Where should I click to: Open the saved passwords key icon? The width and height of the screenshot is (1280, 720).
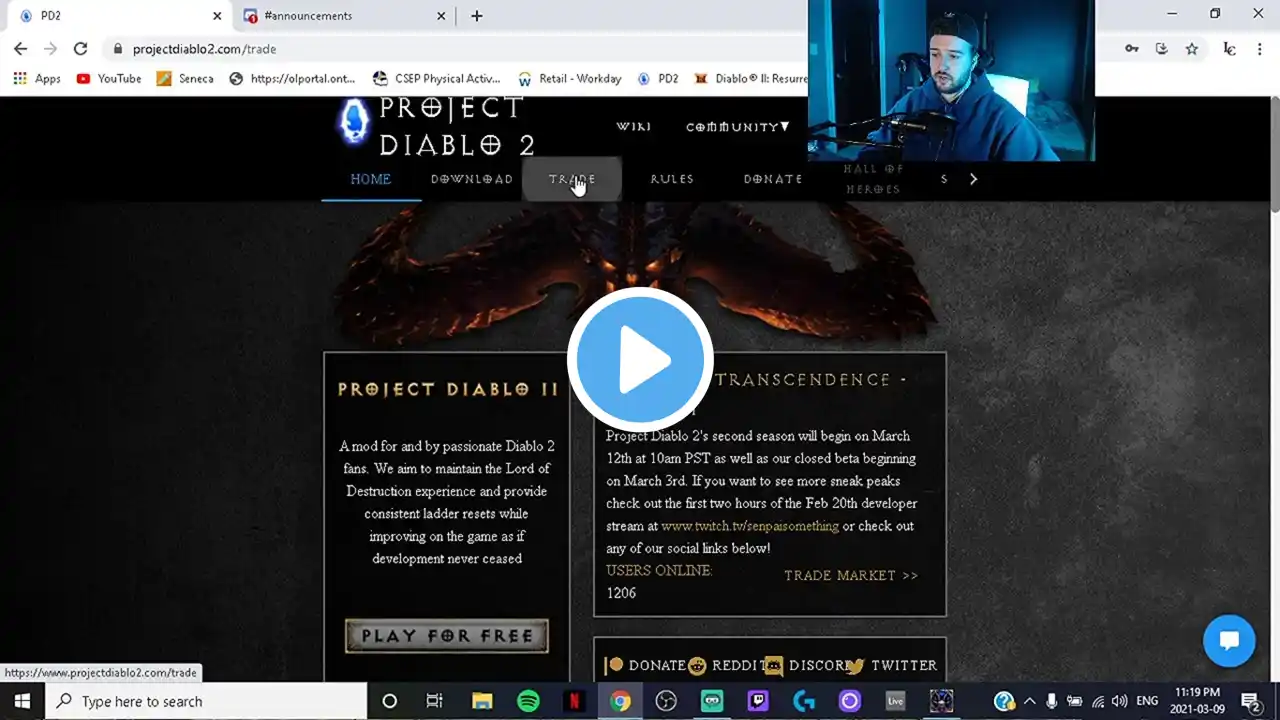click(x=1131, y=48)
